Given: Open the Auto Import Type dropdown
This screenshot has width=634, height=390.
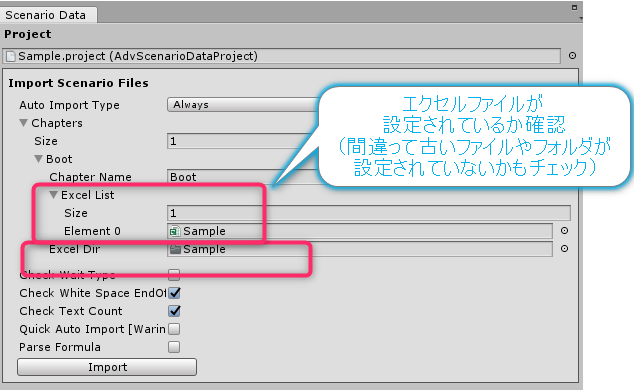Looking at the screenshot, I should [x=243, y=105].
